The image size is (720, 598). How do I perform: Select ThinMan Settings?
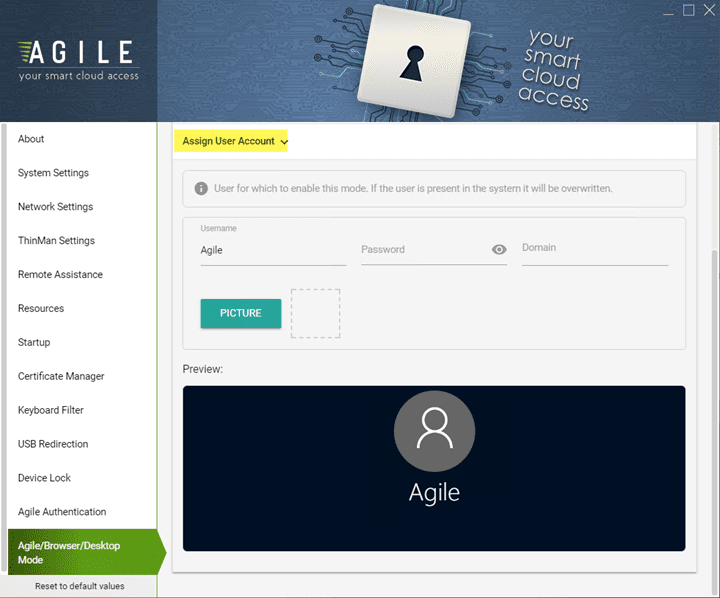coord(56,241)
